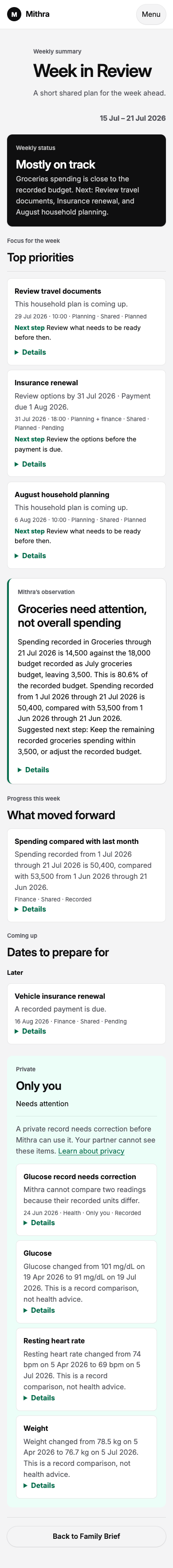Expand Details under Spending compared with last month
Viewport: 173px width, 1568px height.
(x=31, y=909)
